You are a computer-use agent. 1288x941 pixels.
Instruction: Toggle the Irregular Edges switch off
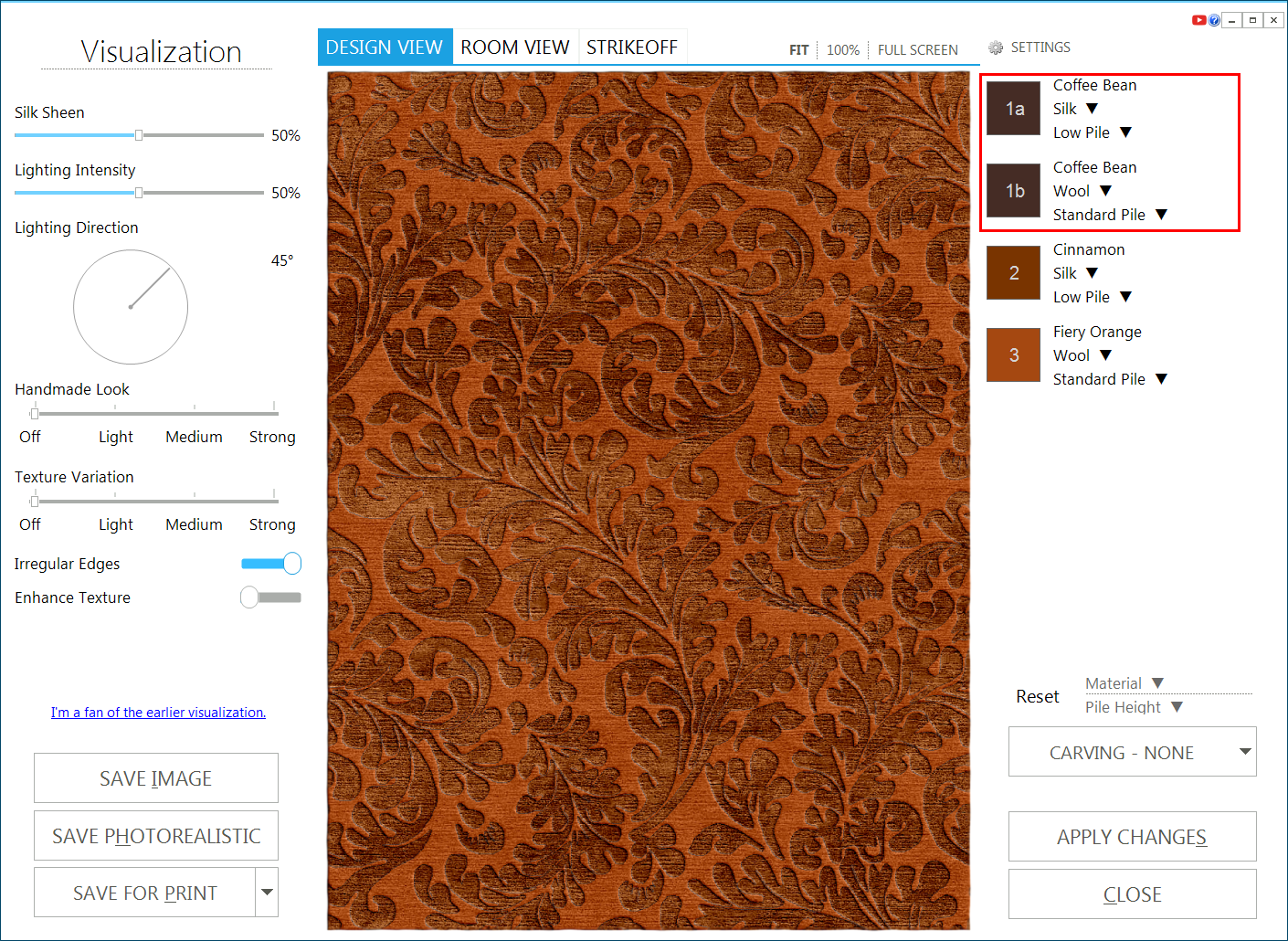point(271,564)
